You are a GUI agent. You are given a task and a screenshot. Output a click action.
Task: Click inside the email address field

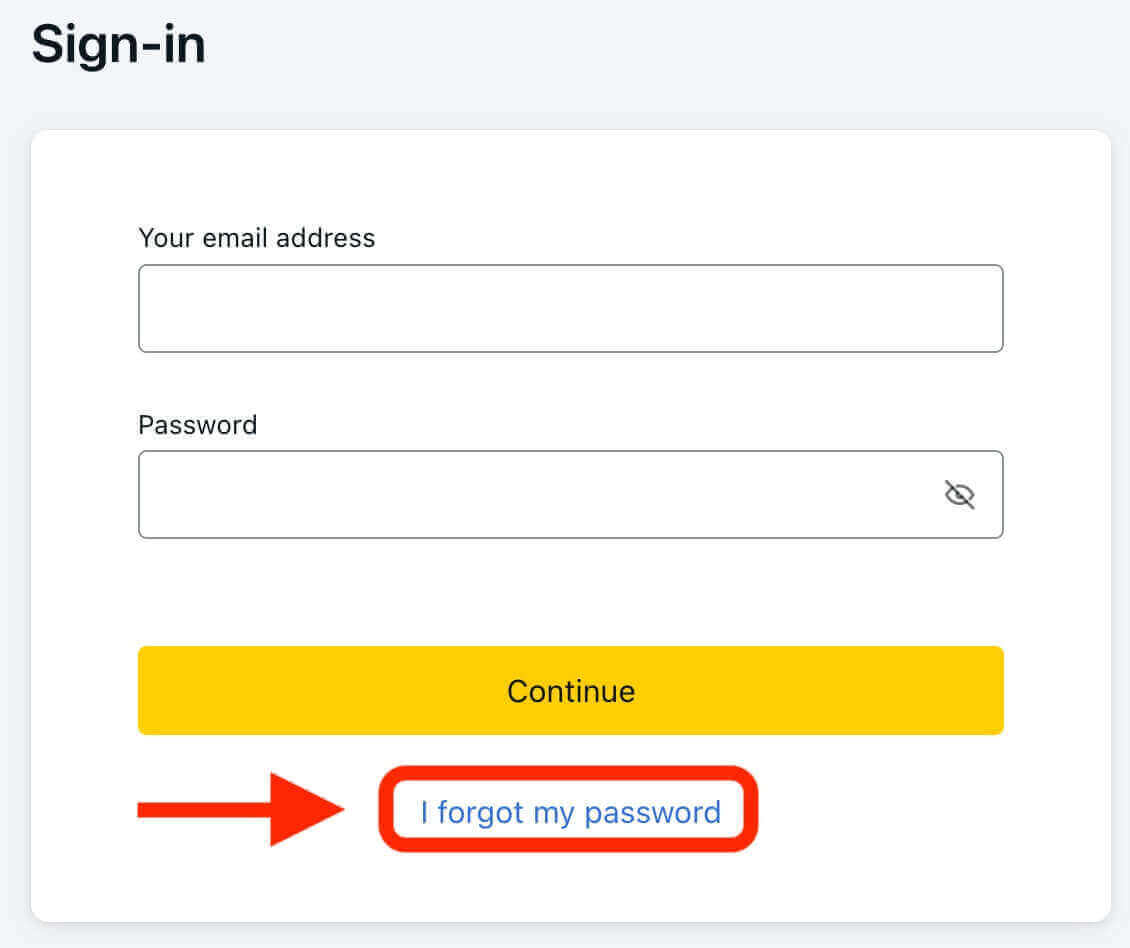[x=570, y=308]
